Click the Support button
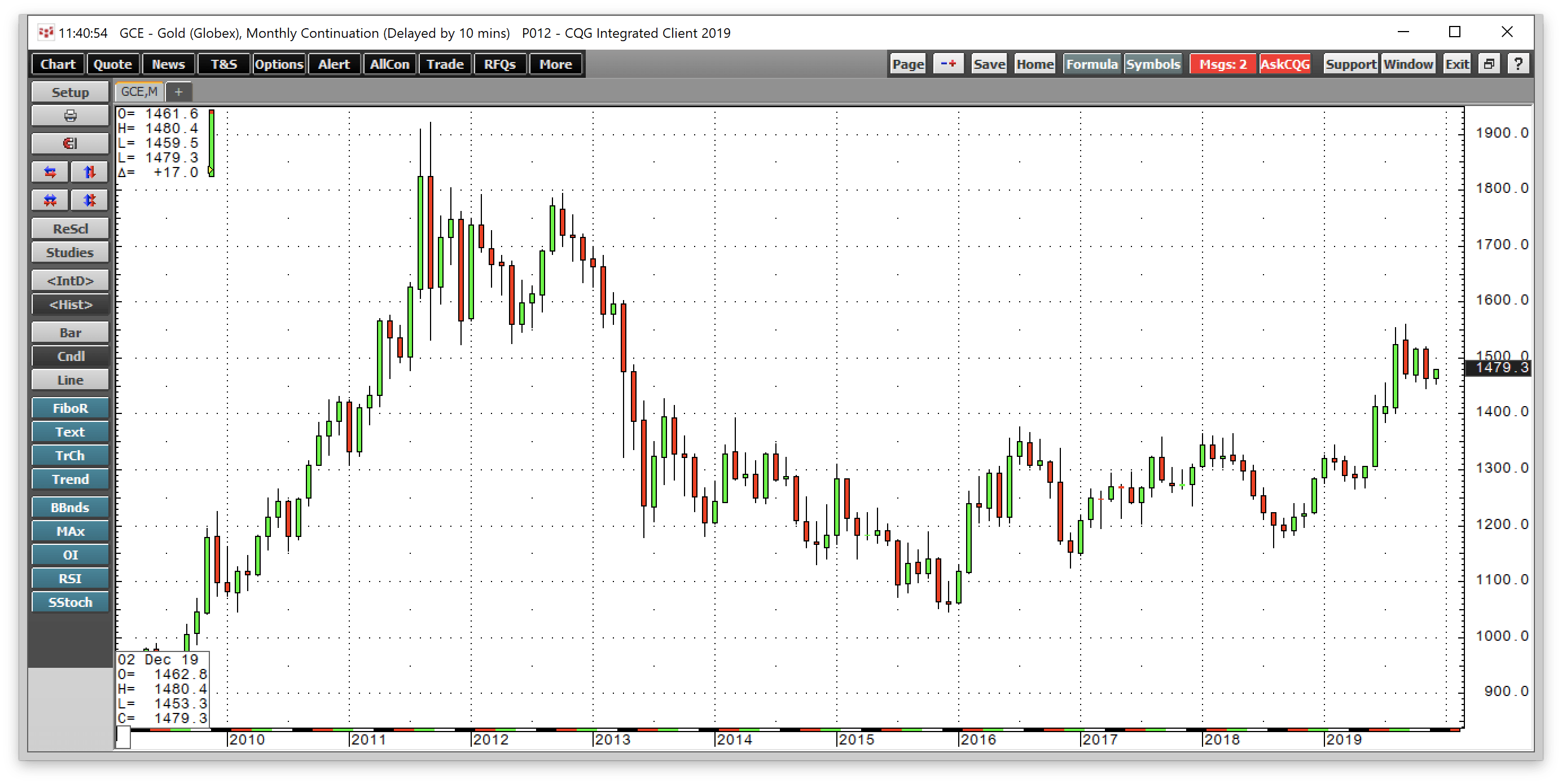 coord(1351,64)
